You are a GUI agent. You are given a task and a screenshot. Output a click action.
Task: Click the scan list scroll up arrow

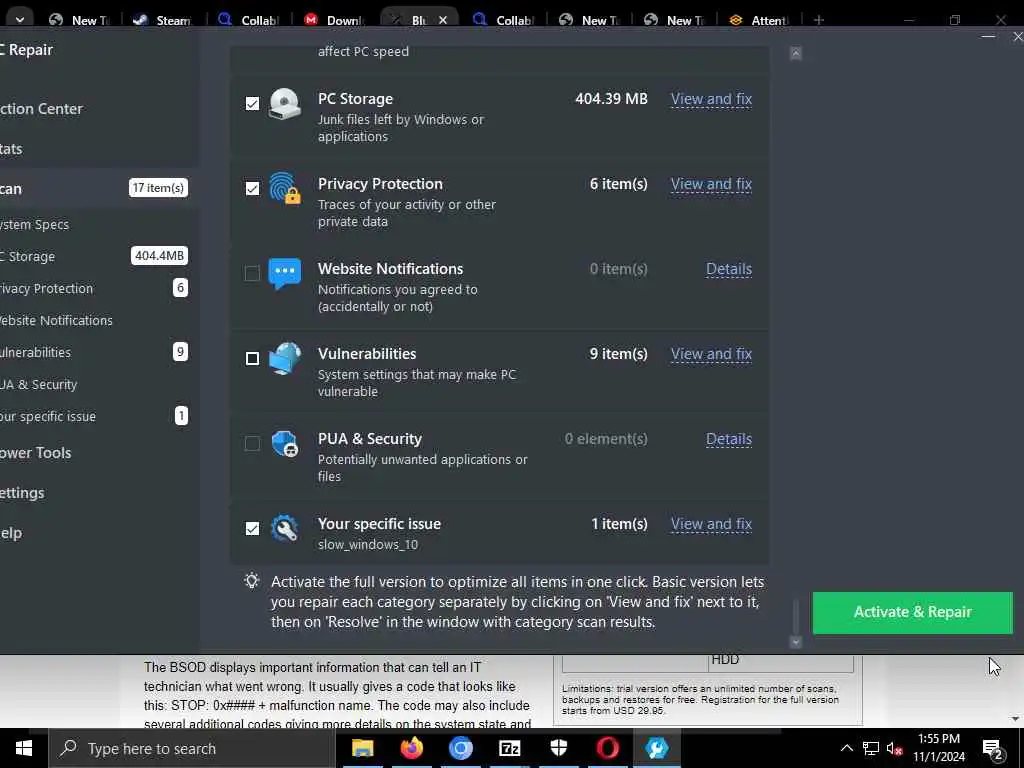pyautogui.click(x=795, y=54)
